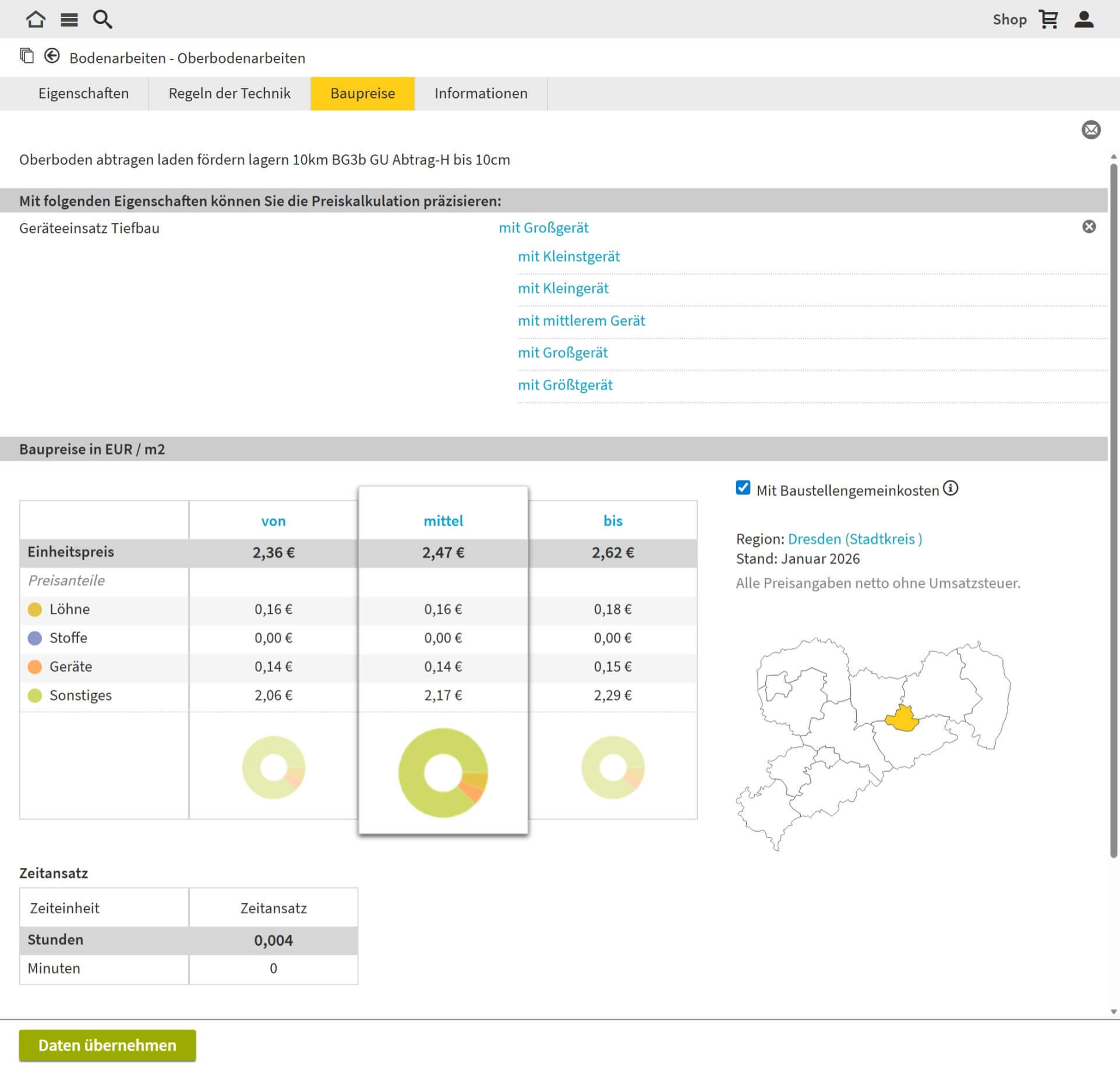Collapse the selected mit Großgerät dropdown

point(543,228)
